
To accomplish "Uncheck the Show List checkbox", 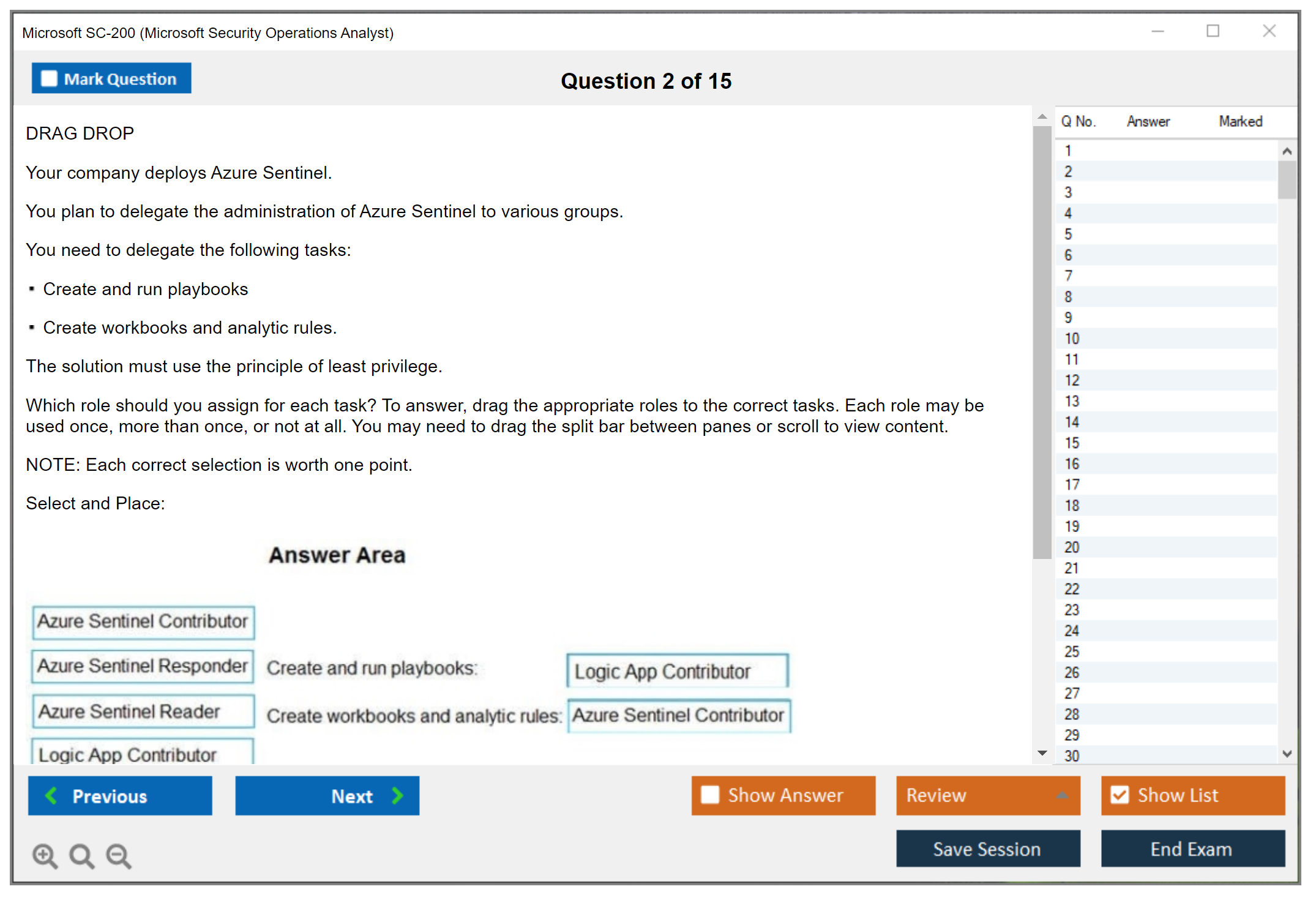I will point(1120,795).
